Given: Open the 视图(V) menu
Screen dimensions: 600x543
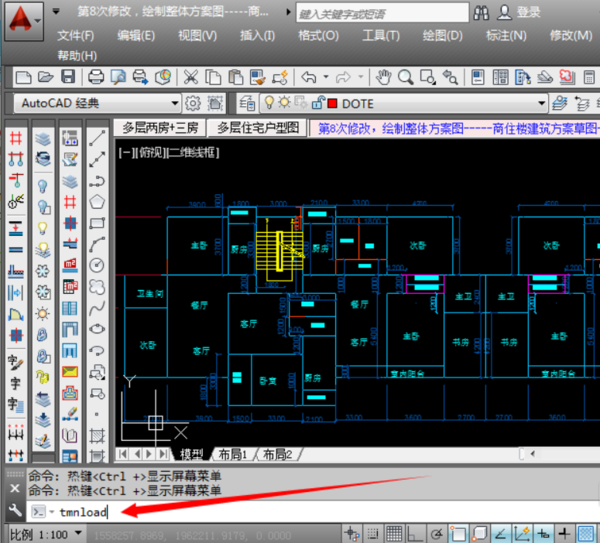Looking at the screenshot, I should pyautogui.click(x=197, y=36).
